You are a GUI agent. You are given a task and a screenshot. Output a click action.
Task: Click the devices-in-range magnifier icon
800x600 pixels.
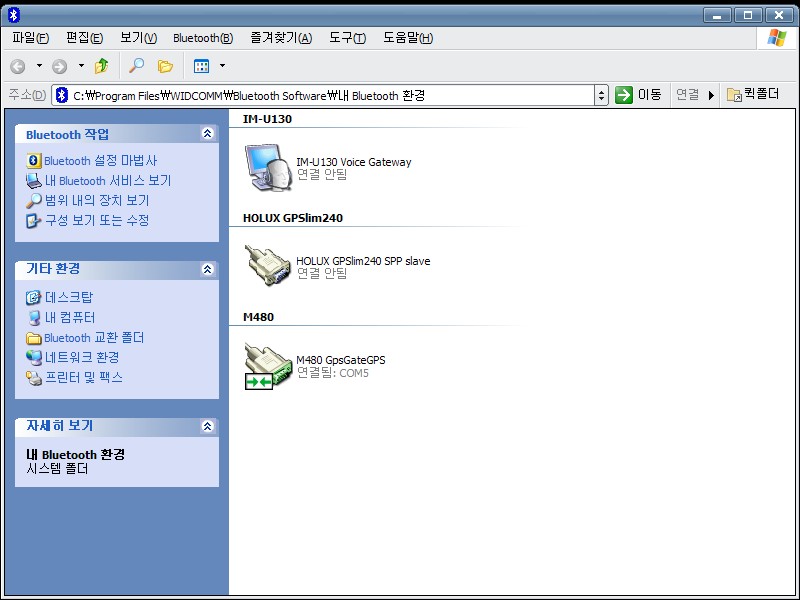tap(34, 201)
